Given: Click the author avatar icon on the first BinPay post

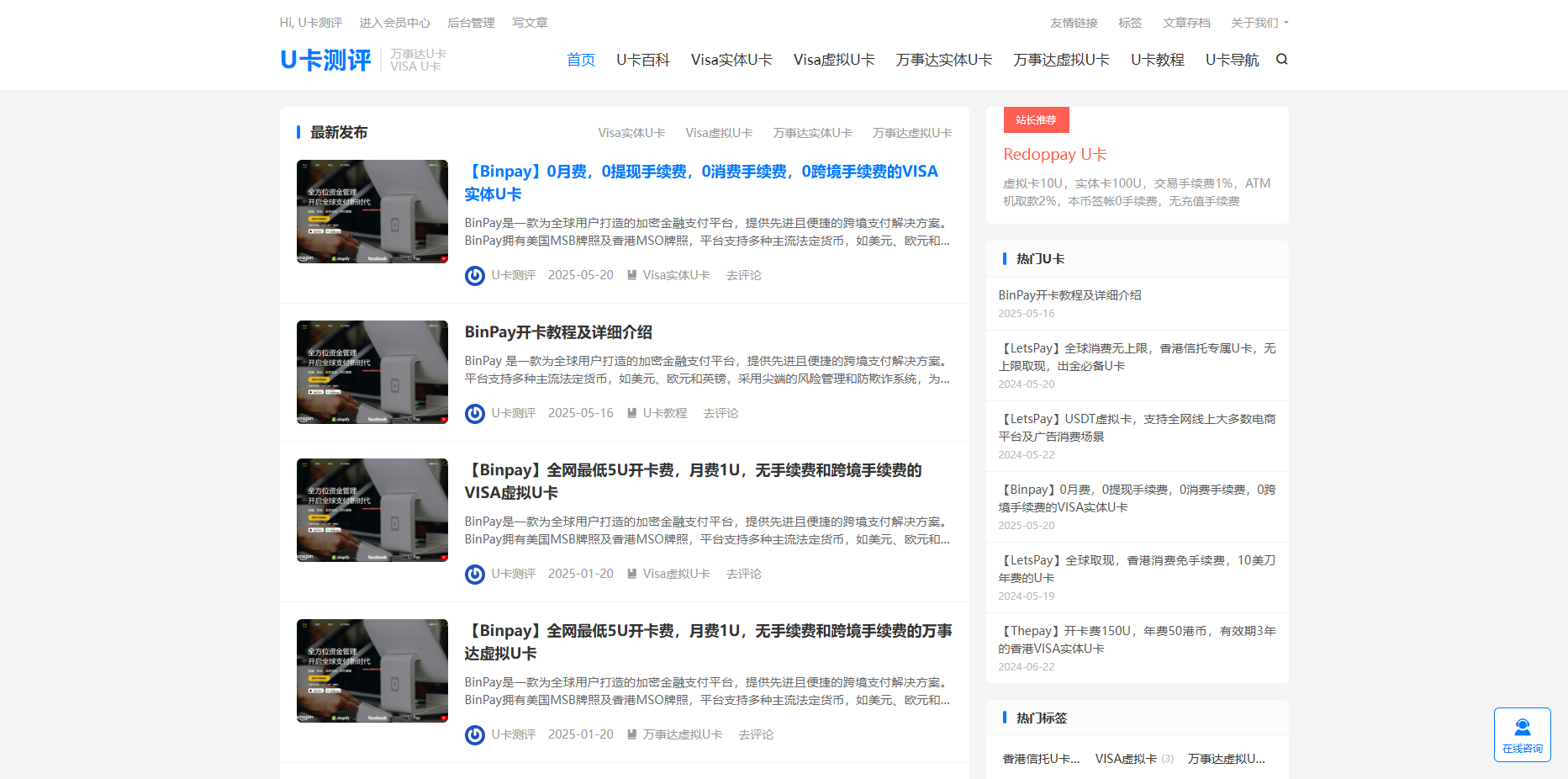Looking at the screenshot, I should pyautogui.click(x=474, y=275).
